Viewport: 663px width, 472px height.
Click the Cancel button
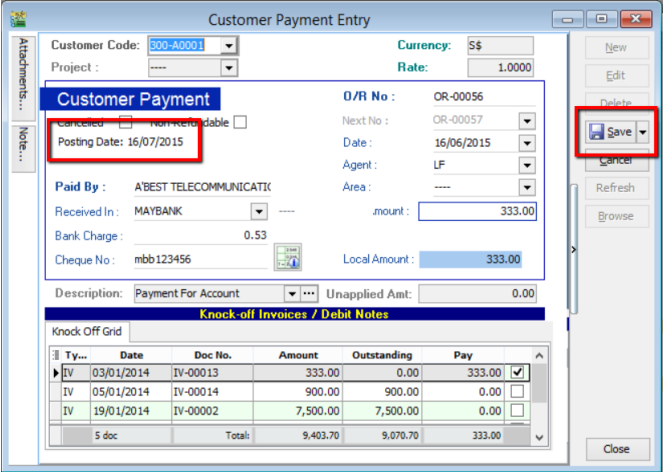pos(615,160)
